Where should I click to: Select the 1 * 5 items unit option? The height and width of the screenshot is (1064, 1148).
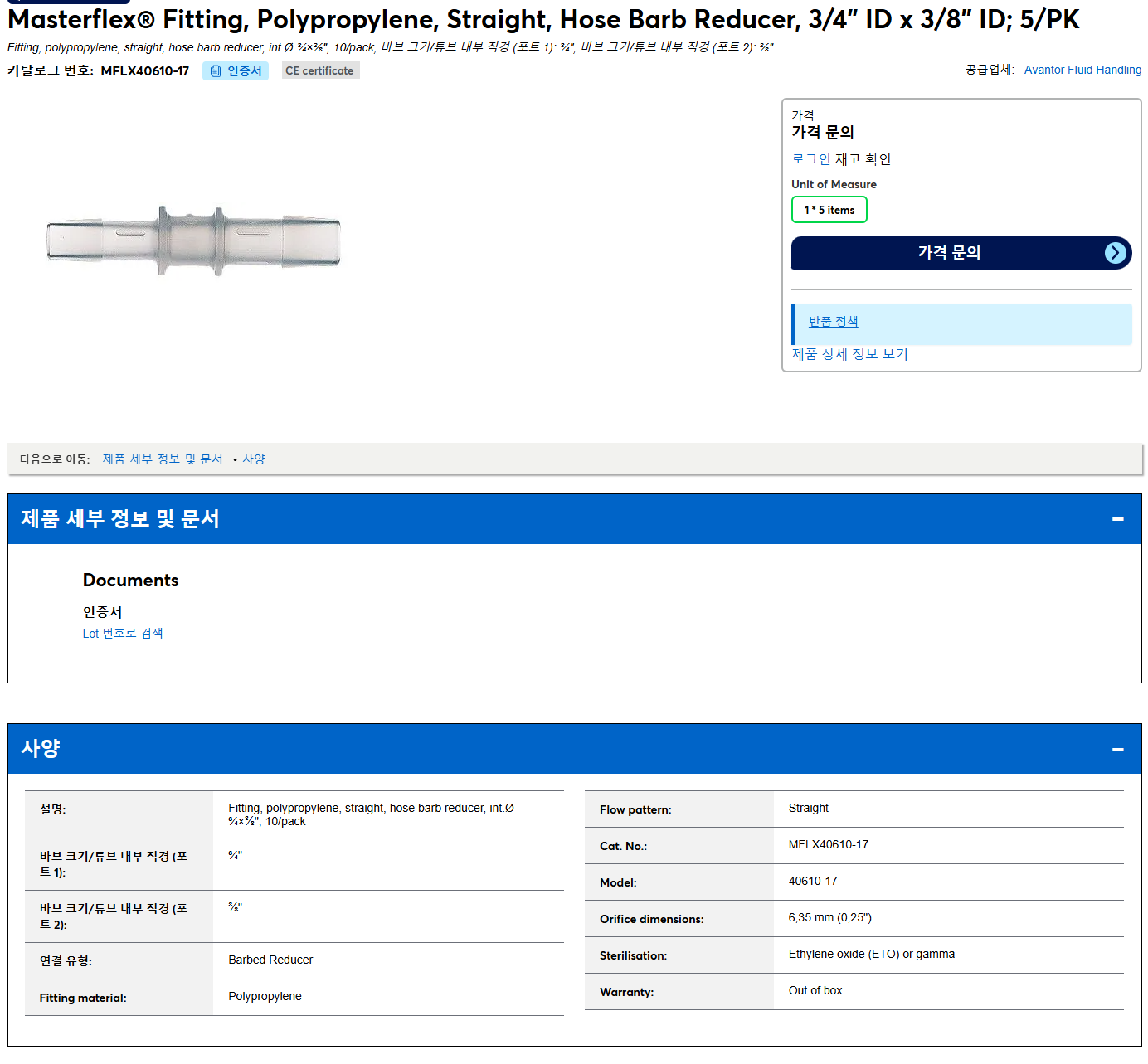click(829, 210)
